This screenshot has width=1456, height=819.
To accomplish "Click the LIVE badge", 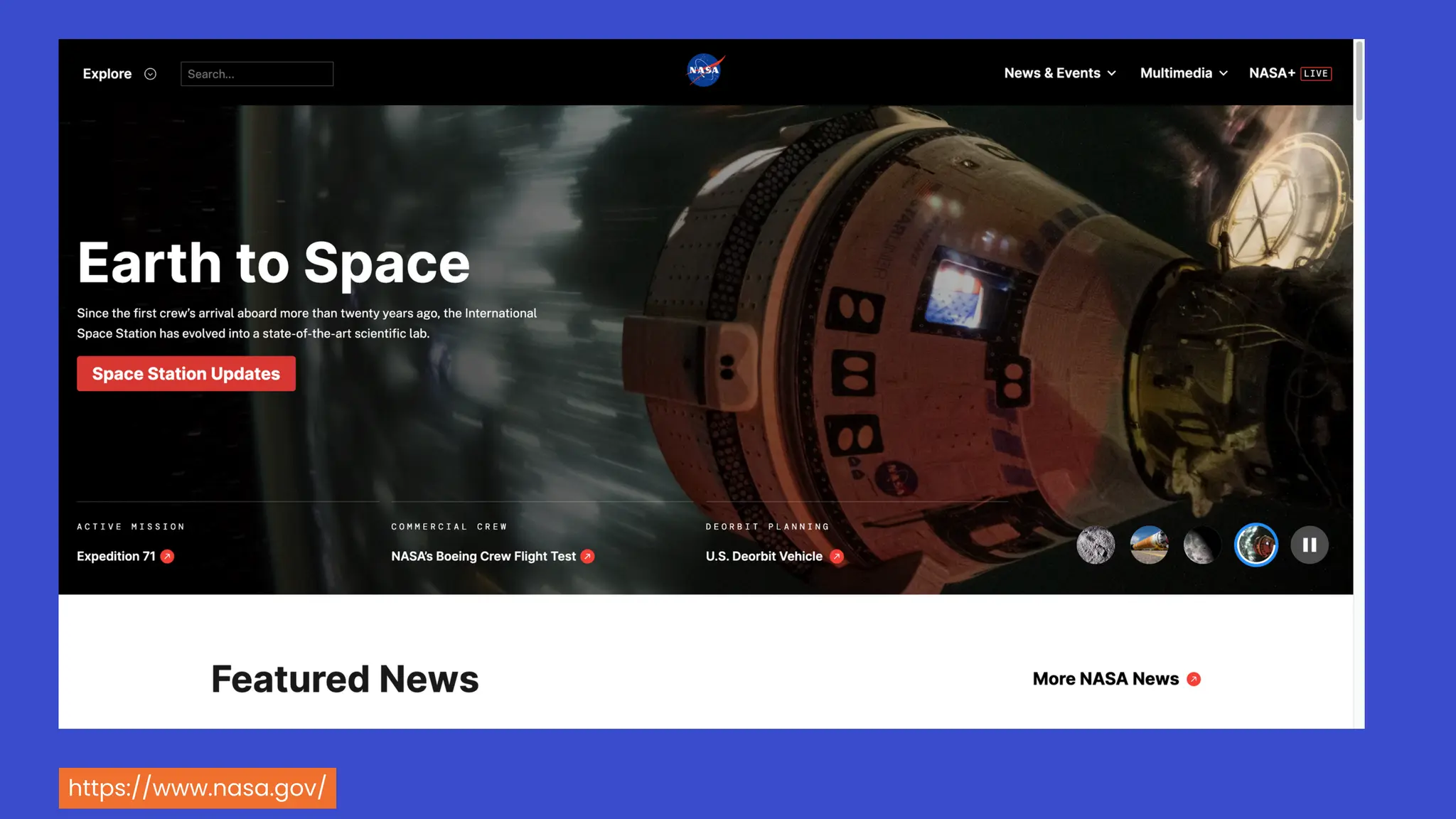I will tap(1316, 73).
